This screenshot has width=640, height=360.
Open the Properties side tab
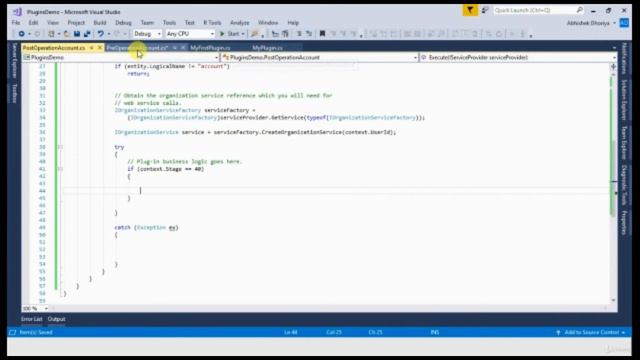[x=624, y=223]
